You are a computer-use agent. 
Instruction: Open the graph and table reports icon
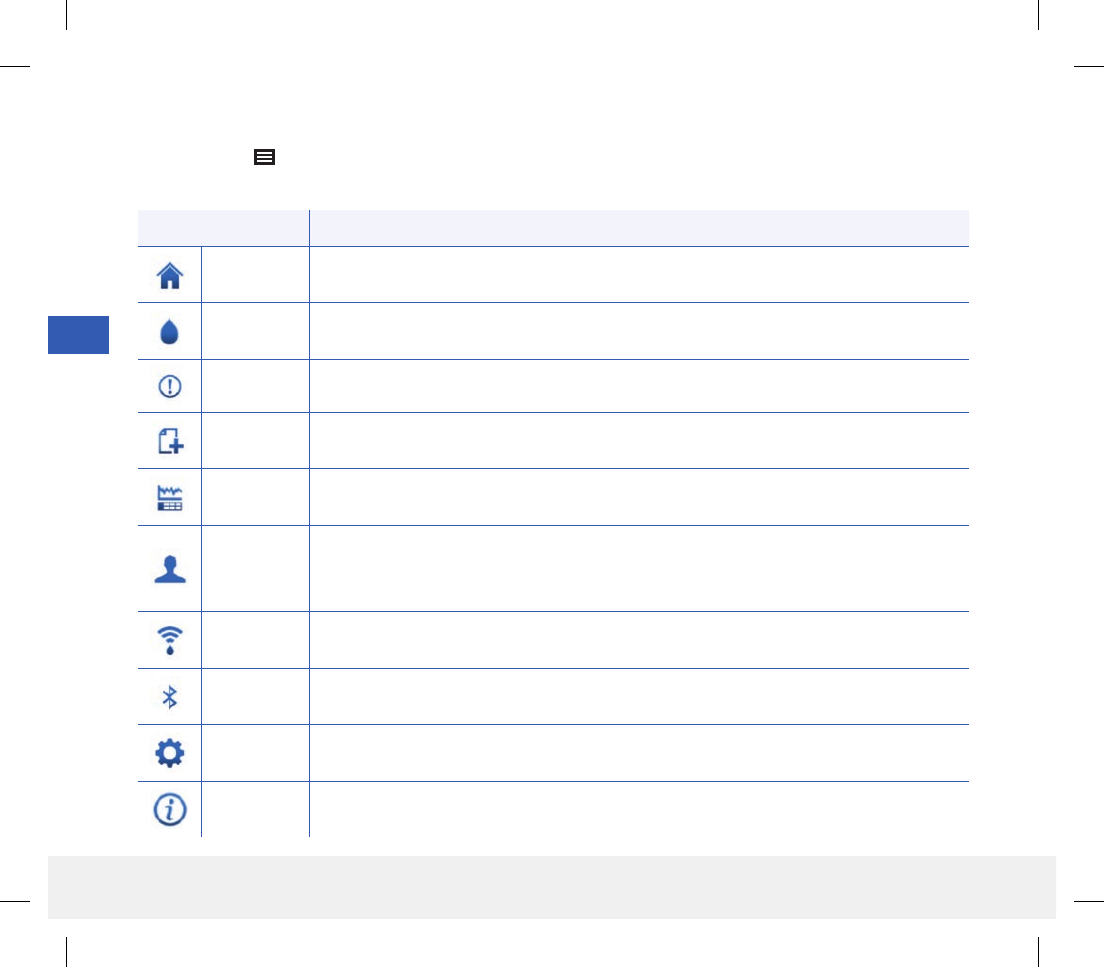pos(170,498)
